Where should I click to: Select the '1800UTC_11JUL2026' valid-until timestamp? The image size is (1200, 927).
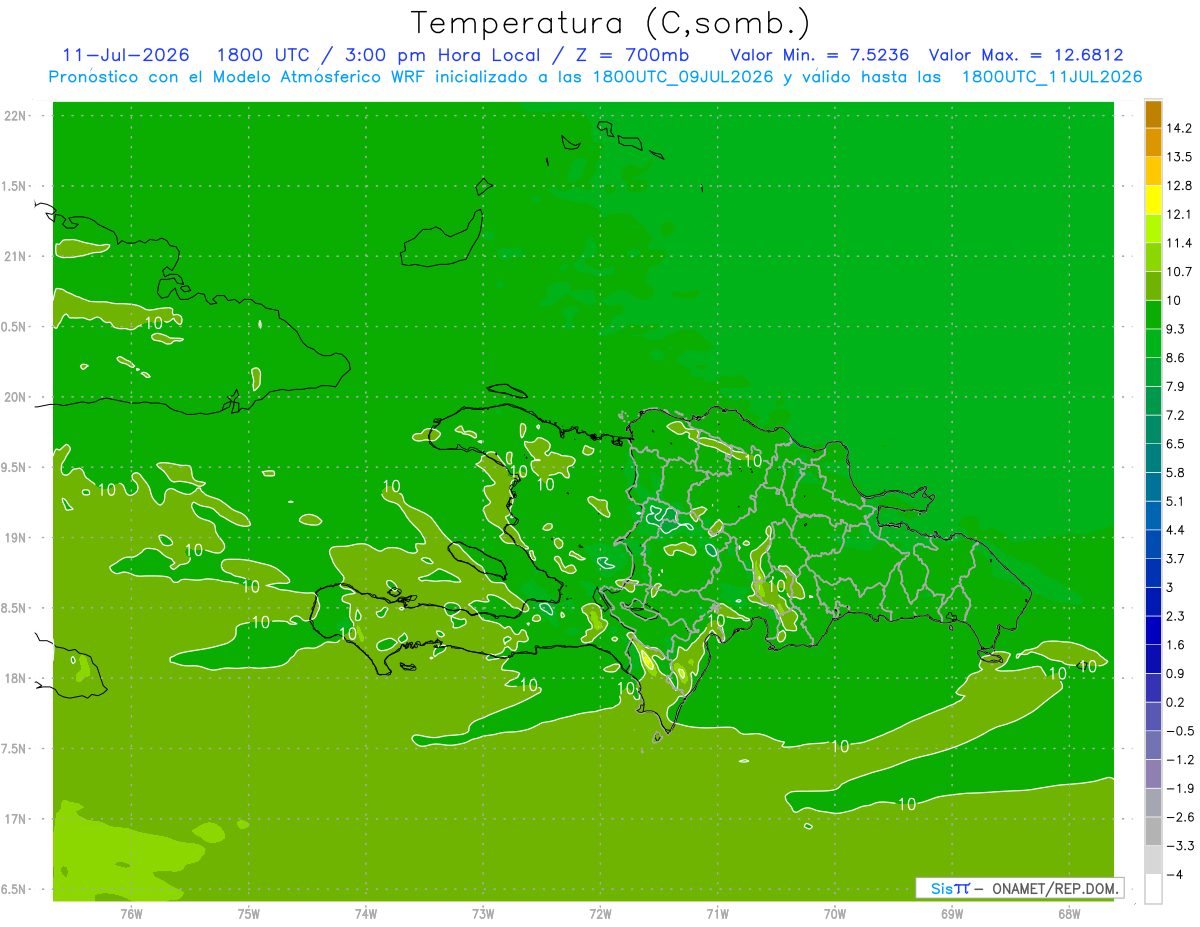tap(1052, 77)
